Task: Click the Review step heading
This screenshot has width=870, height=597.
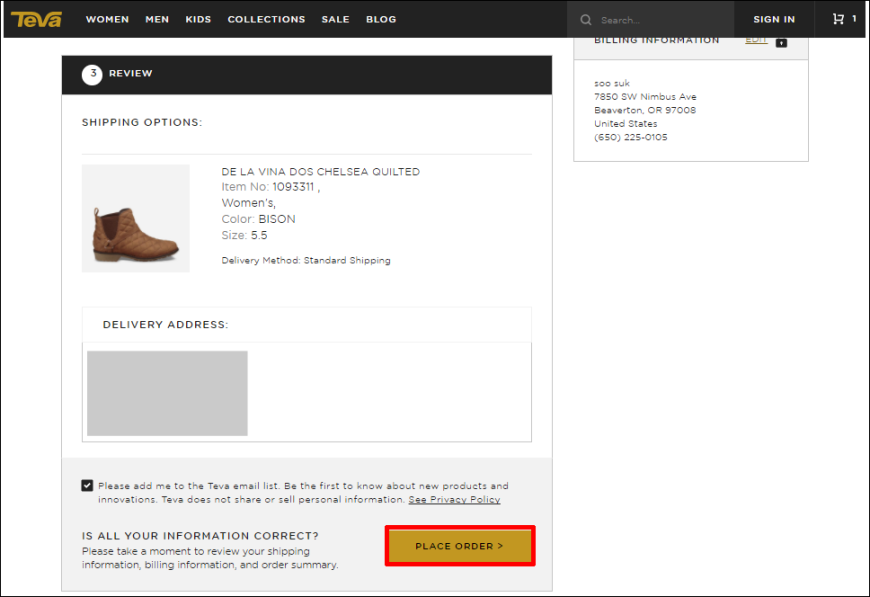Action: pos(130,73)
